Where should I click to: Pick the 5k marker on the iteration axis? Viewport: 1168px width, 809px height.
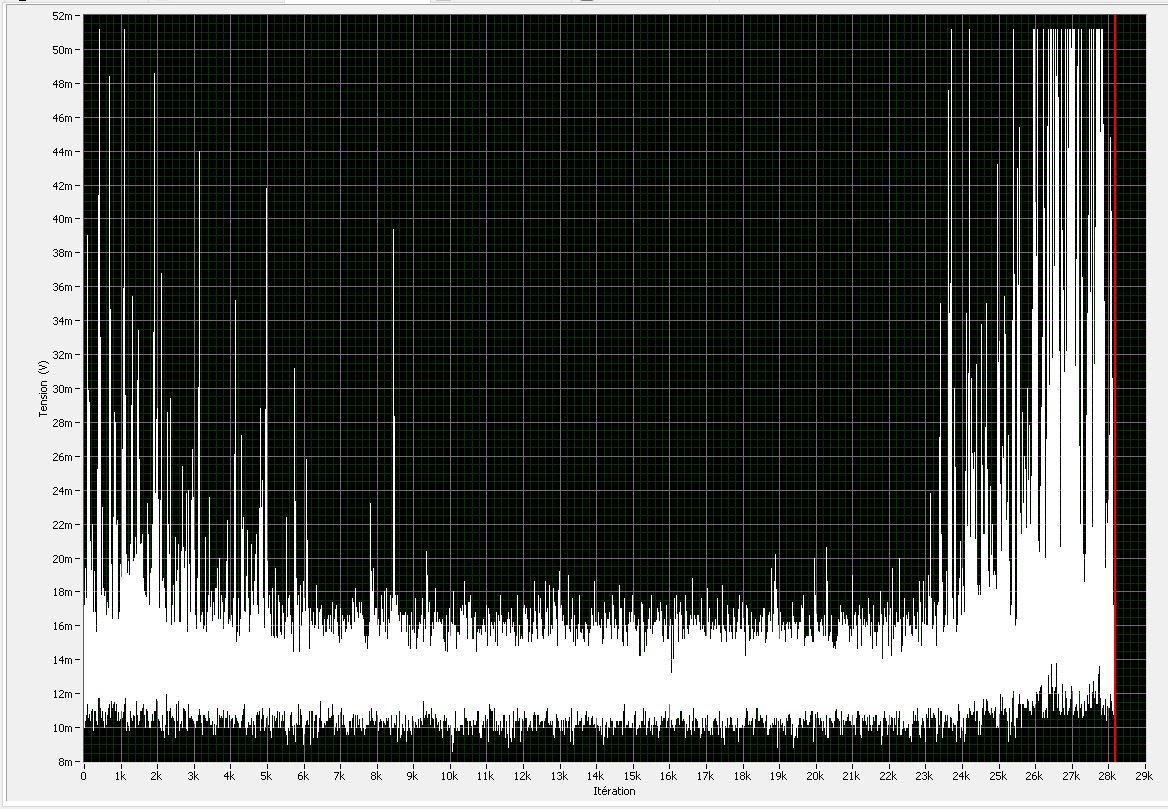click(266, 776)
